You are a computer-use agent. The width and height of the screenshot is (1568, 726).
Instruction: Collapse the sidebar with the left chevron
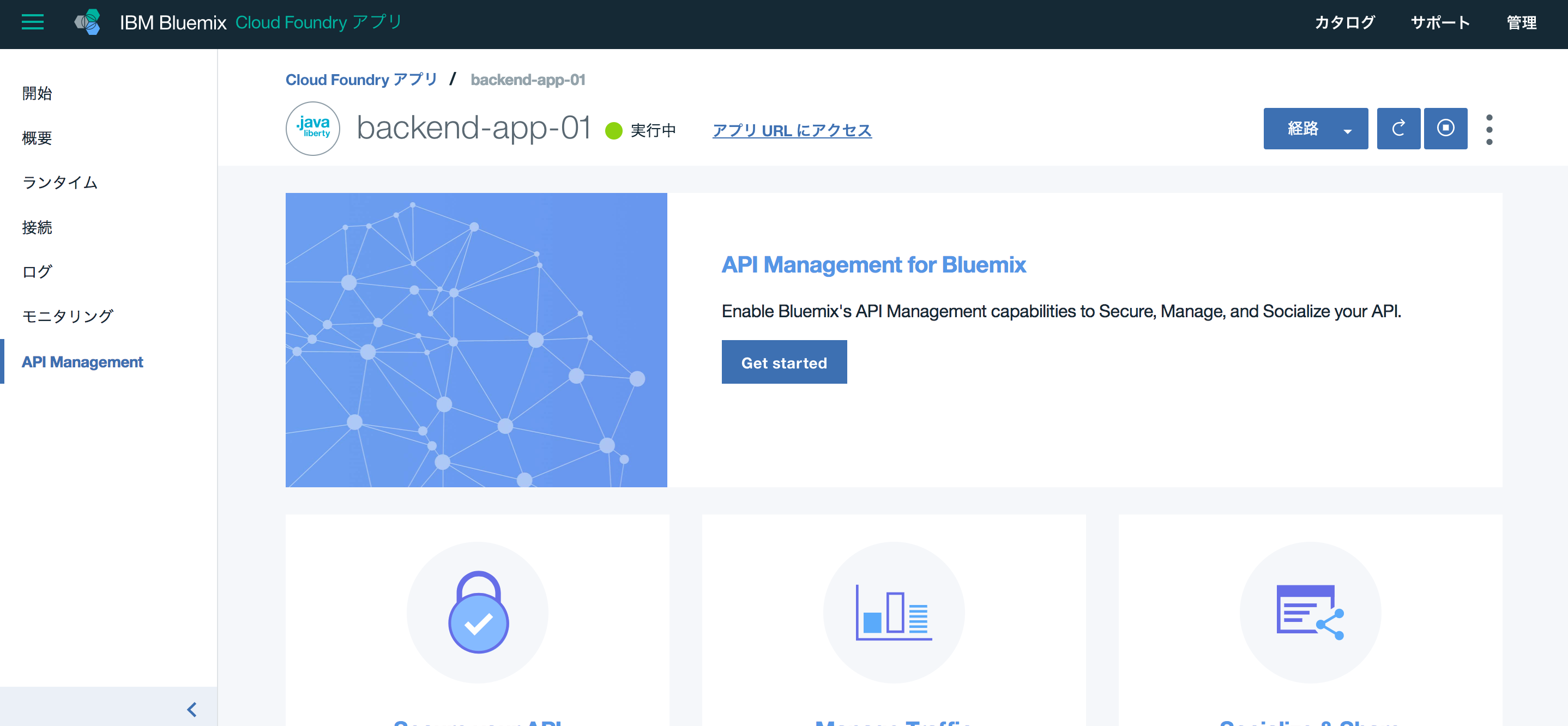(192, 709)
